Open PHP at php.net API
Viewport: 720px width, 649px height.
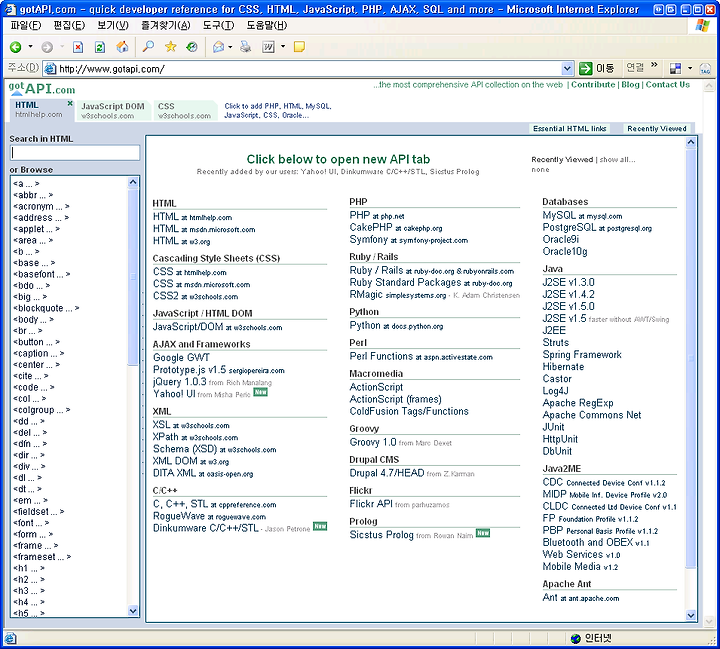377,215
